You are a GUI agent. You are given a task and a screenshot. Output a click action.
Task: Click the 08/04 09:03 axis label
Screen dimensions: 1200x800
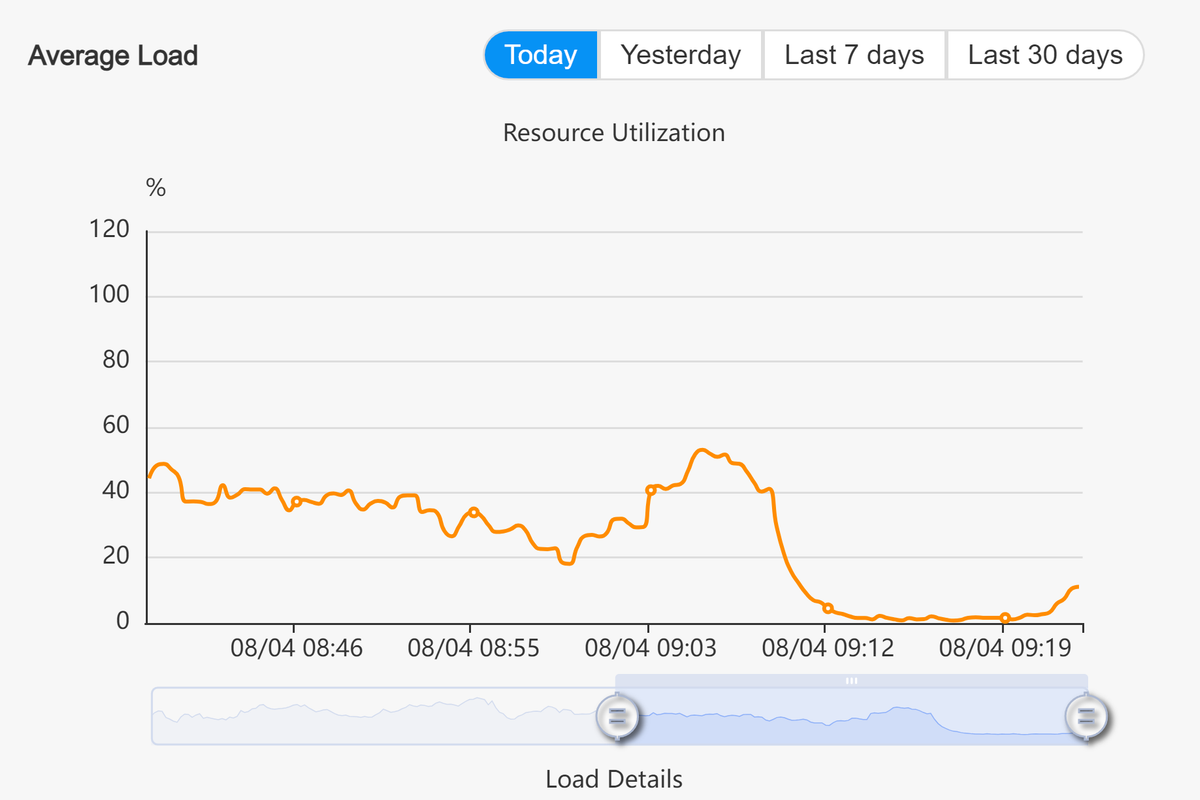point(651,649)
